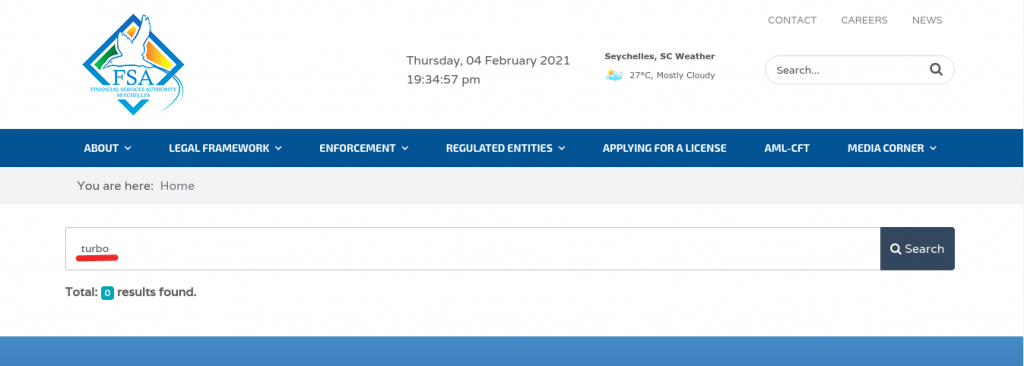
Task: Open the Media Corner dropdown
Action: pos(892,148)
